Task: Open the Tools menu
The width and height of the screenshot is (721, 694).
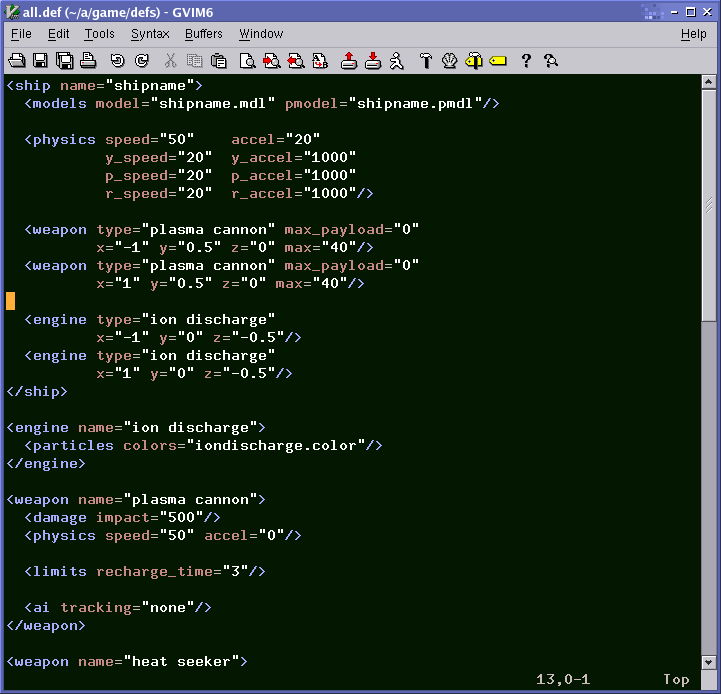Action: [x=99, y=34]
